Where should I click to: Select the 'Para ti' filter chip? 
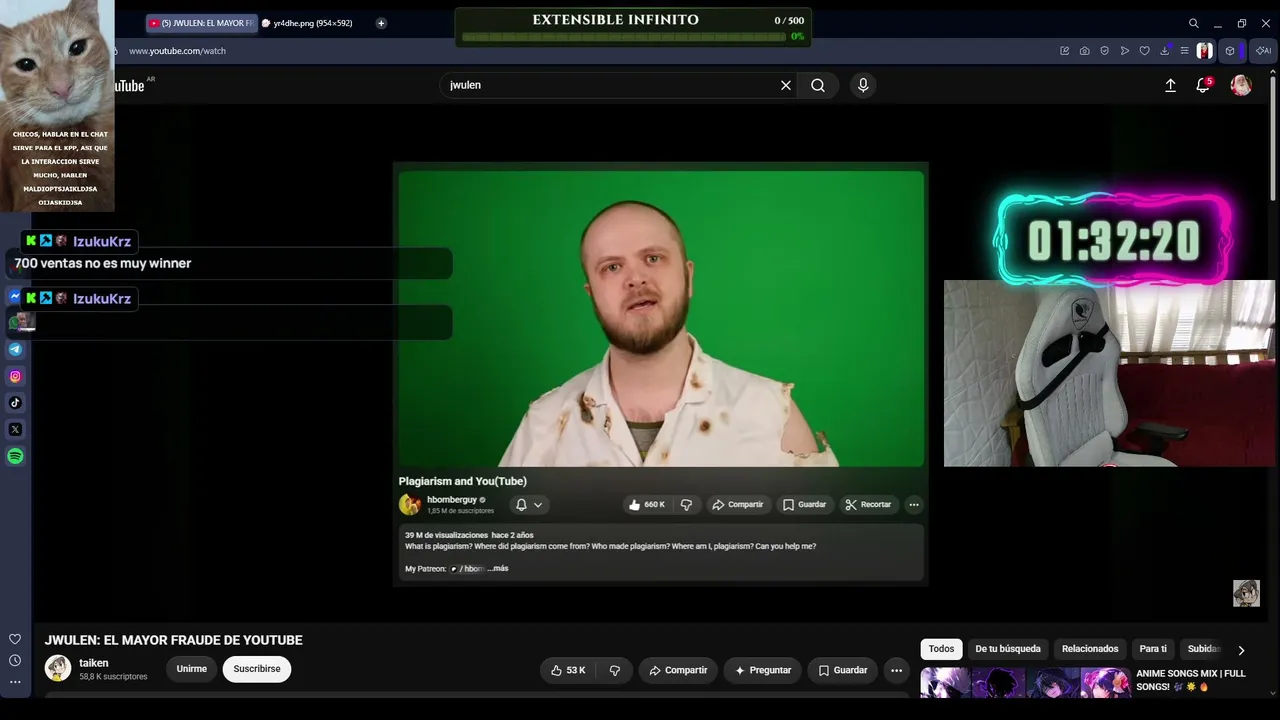(x=1153, y=649)
